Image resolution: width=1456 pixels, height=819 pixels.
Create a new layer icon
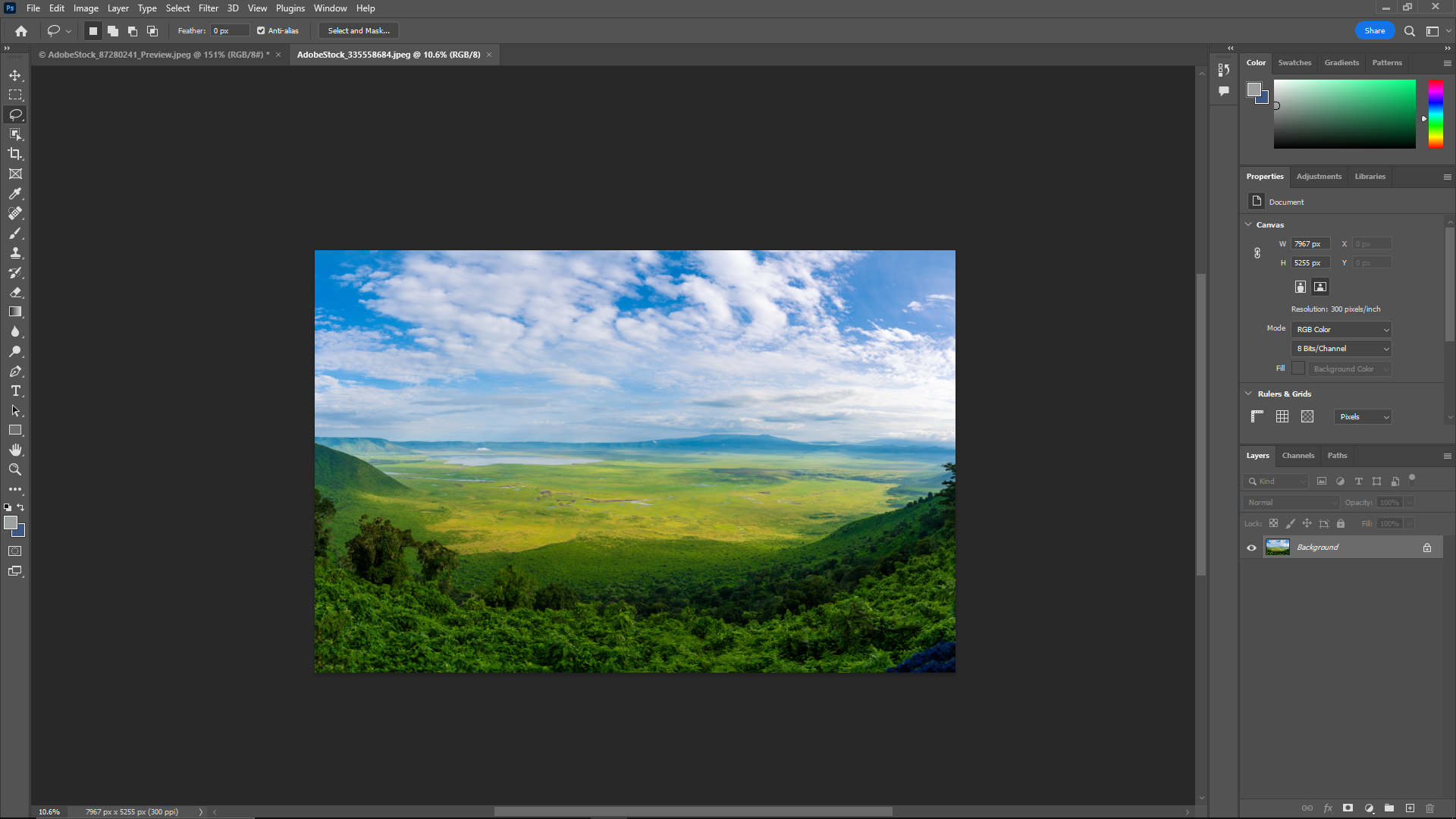pos(1410,808)
